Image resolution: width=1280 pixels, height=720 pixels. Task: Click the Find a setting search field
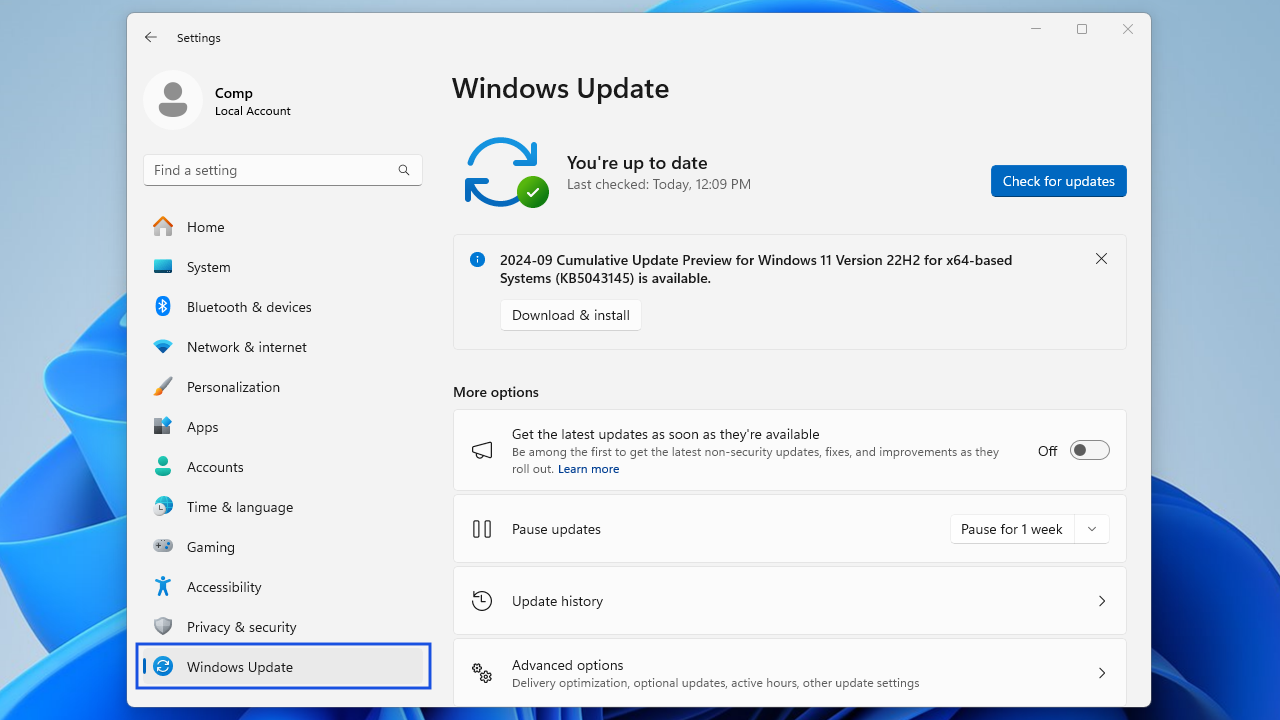pos(283,170)
